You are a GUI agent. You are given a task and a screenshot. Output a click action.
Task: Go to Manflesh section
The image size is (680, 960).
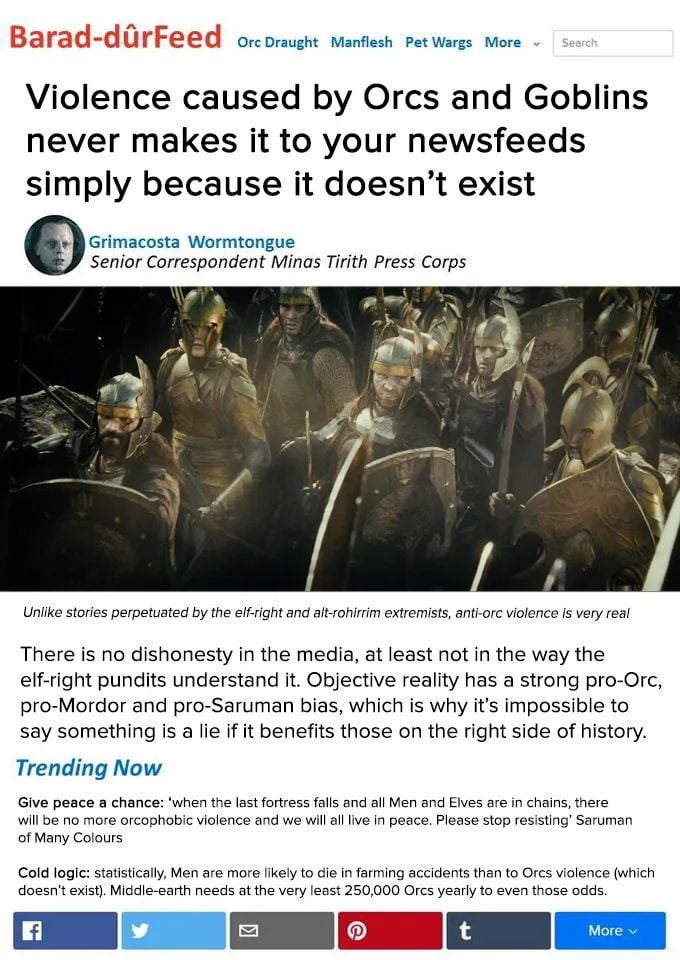(361, 42)
